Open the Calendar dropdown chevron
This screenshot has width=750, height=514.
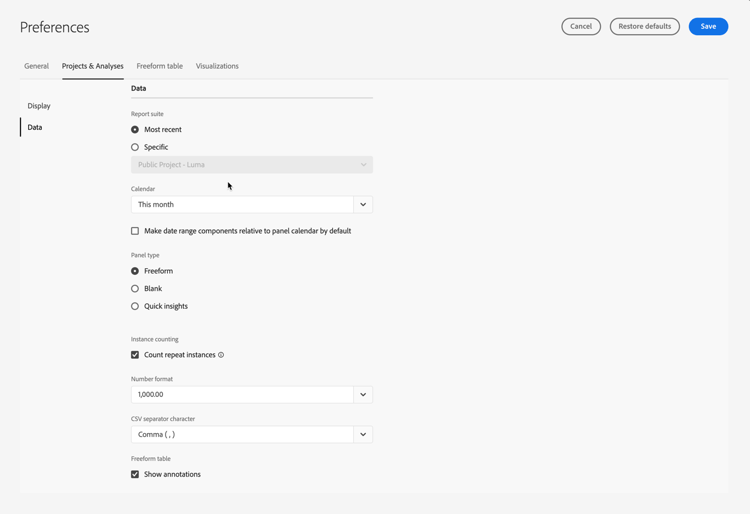[363, 204]
